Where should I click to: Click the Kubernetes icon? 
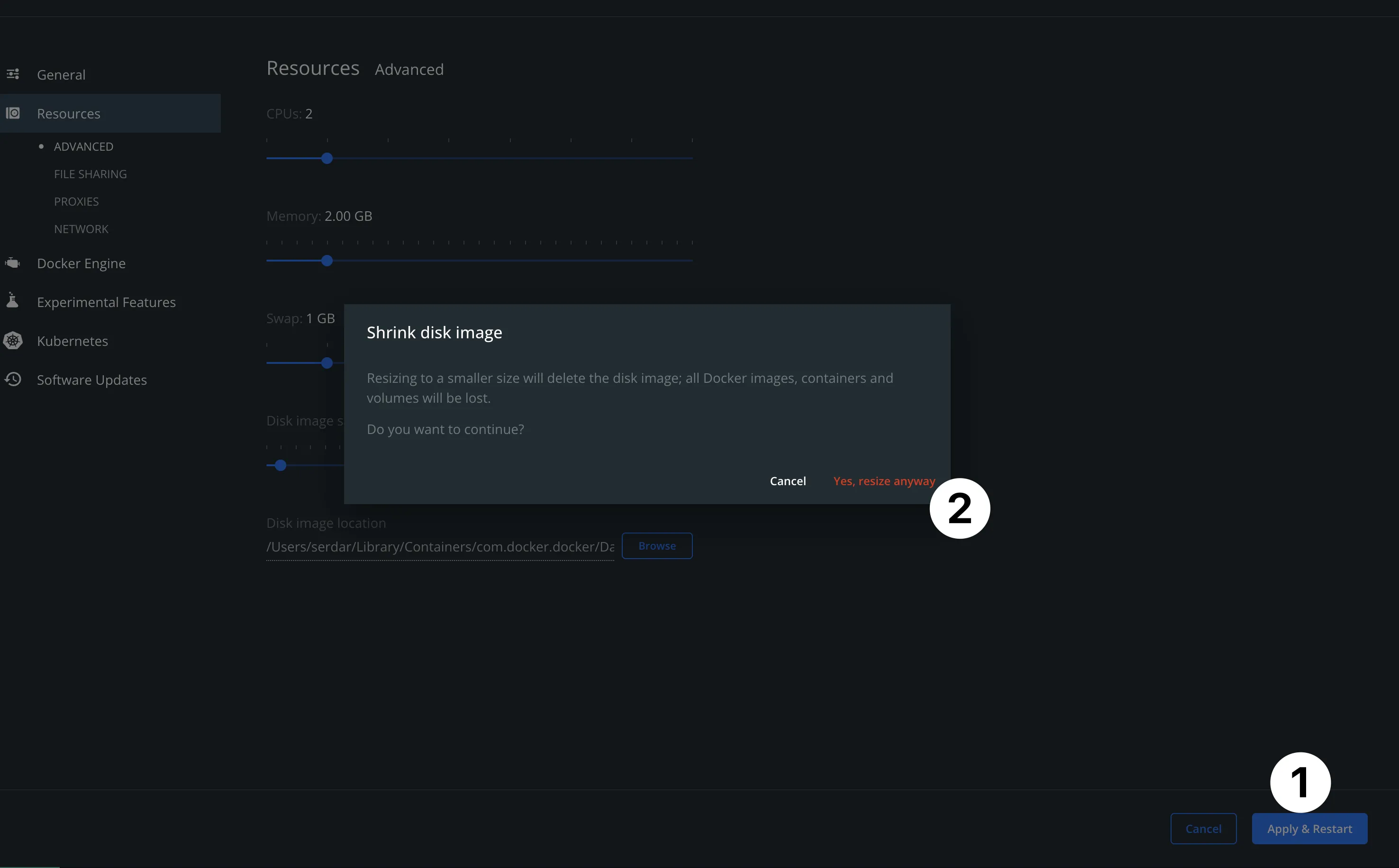click(x=12, y=340)
